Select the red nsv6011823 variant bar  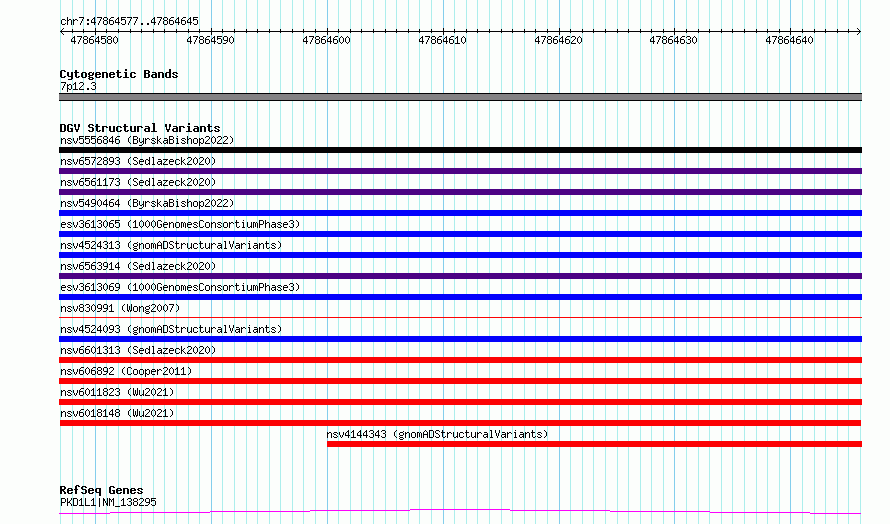click(460, 402)
